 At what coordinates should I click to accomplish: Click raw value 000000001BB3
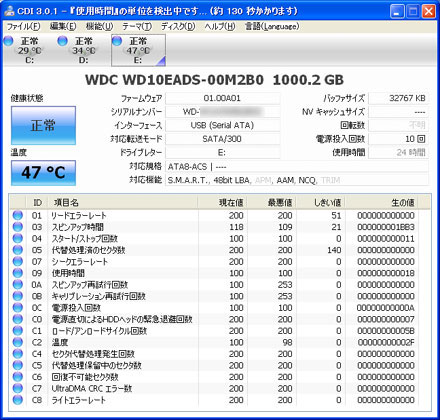[x=386, y=227]
